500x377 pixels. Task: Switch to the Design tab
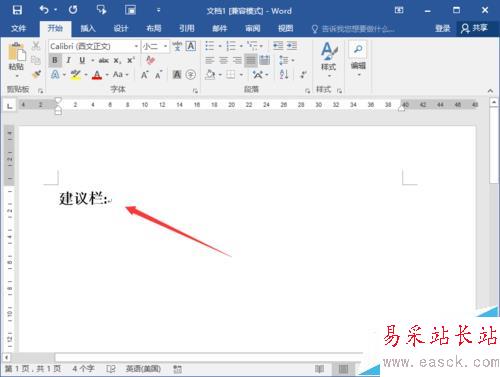[x=121, y=28]
